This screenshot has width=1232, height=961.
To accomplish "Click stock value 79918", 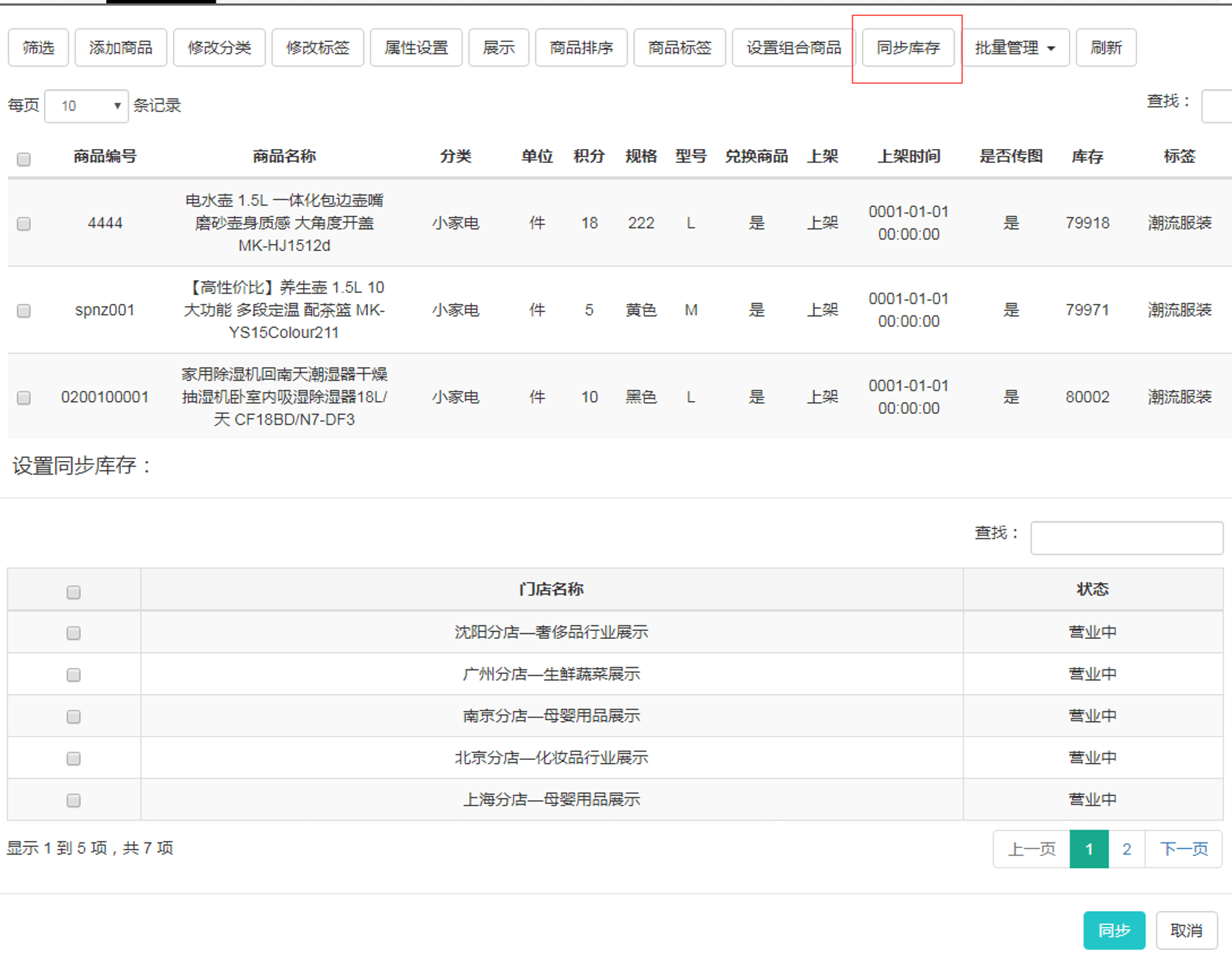I will coord(1087,223).
